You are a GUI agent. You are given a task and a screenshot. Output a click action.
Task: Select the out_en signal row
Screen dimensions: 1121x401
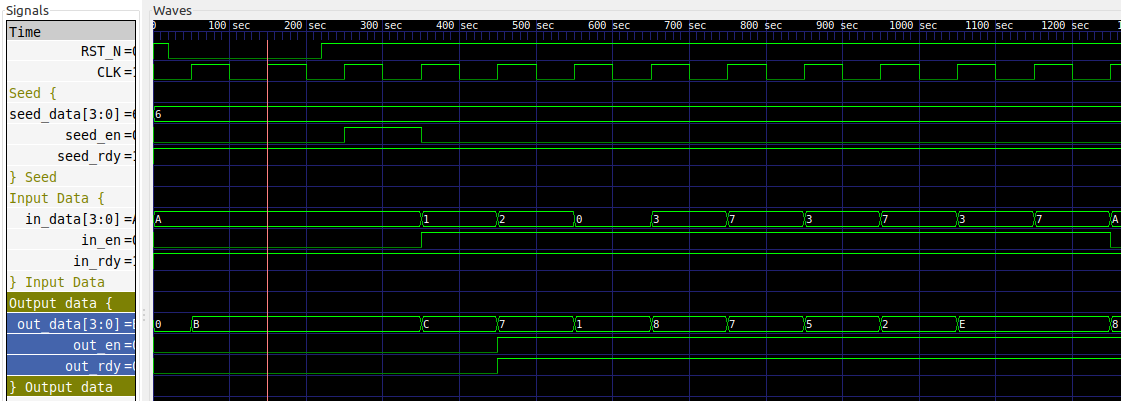(x=71, y=345)
